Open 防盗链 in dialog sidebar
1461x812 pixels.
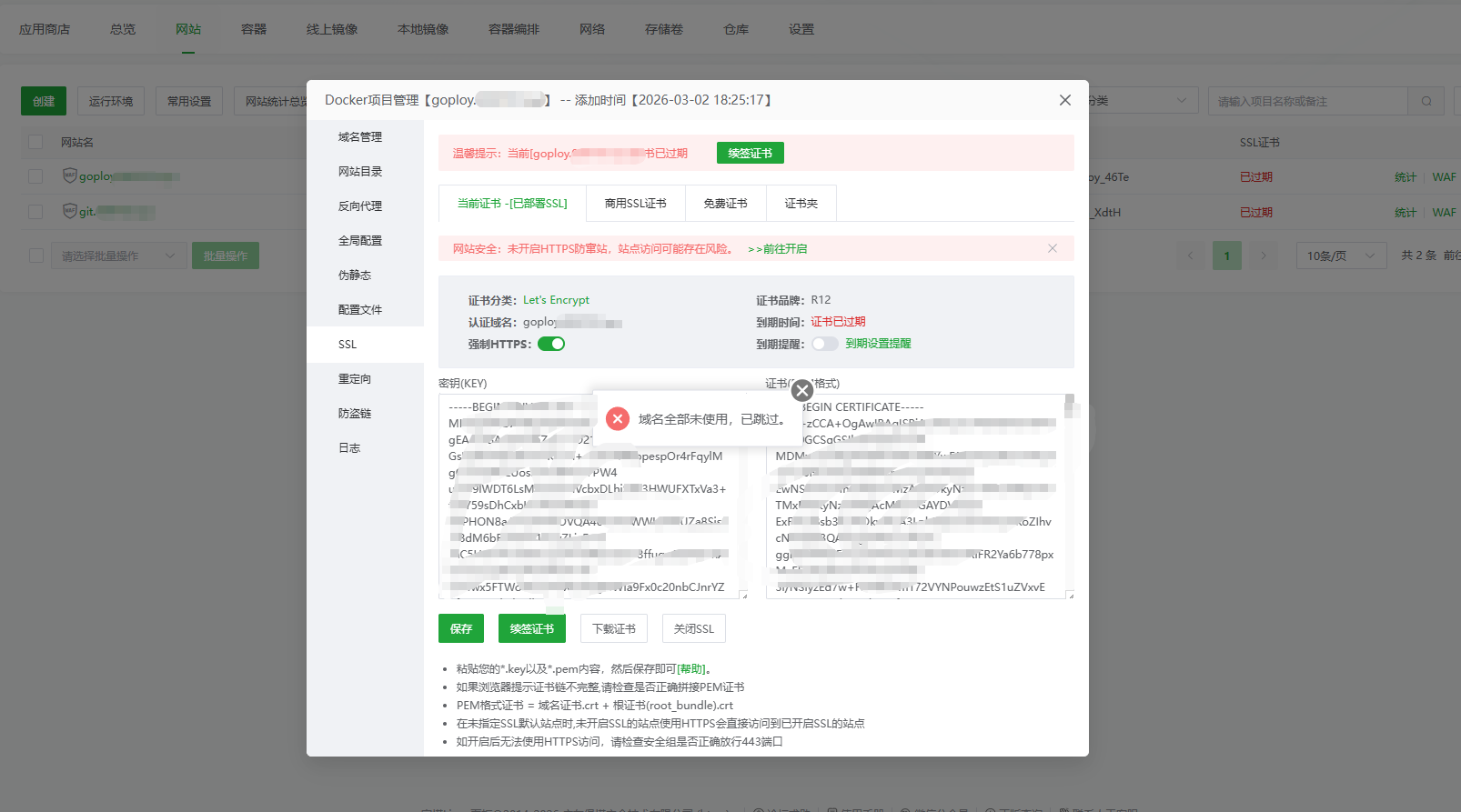365,414
